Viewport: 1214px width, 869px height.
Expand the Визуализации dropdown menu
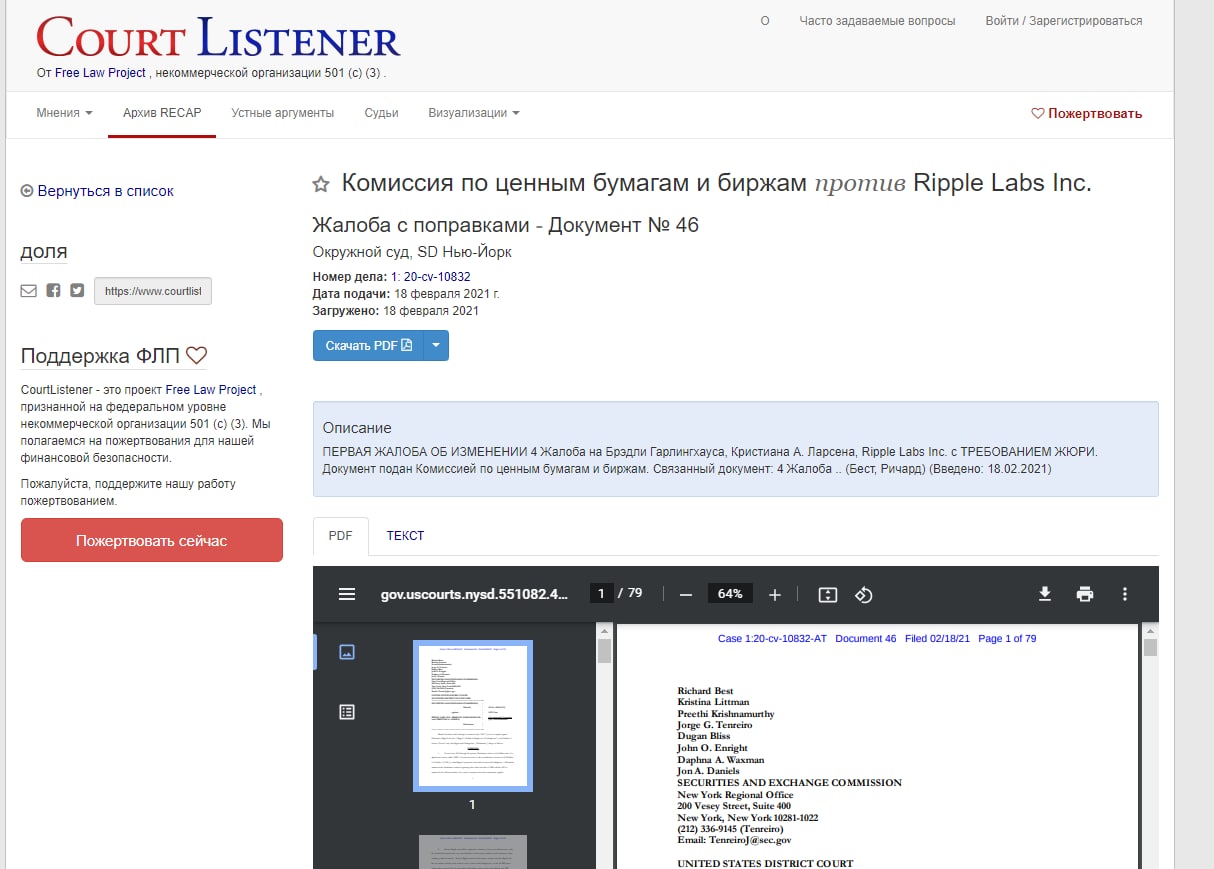click(x=474, y=113)
